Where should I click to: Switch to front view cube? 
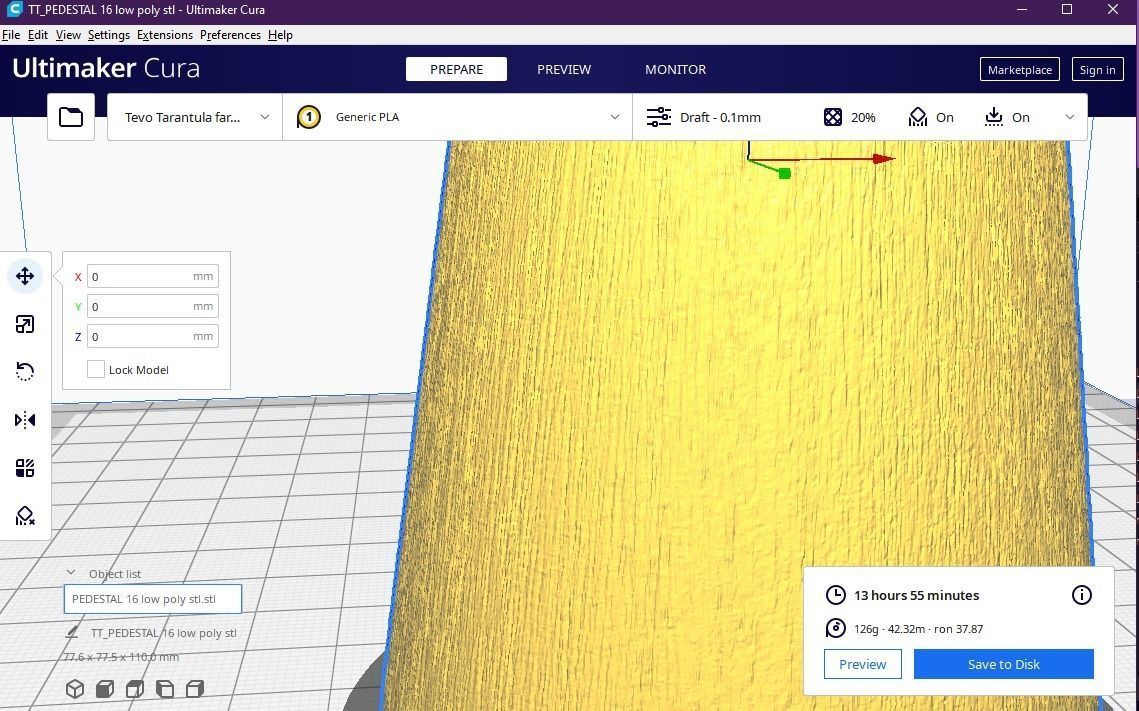coord(105,688)
